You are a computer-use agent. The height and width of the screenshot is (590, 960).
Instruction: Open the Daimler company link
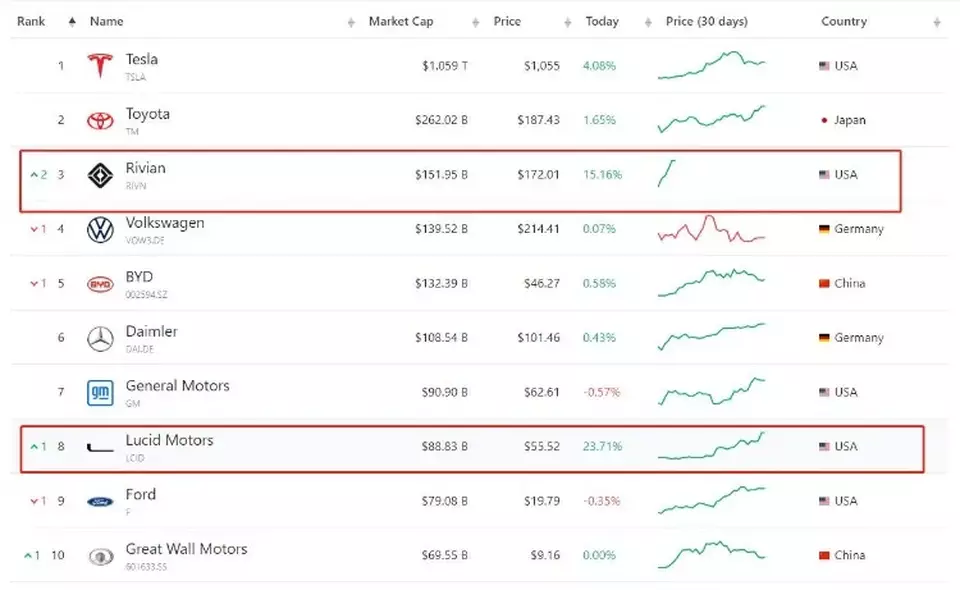click(151, 331)
